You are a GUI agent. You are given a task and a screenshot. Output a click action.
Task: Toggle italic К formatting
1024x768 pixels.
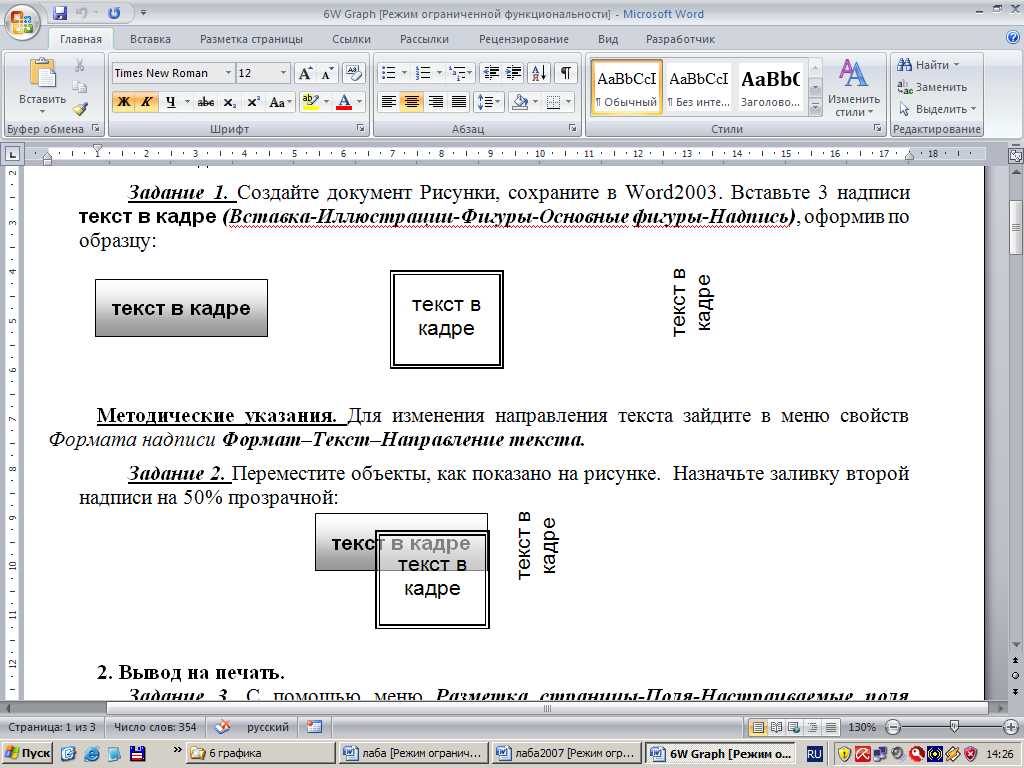pyautogui.click(x=146, y=102)
